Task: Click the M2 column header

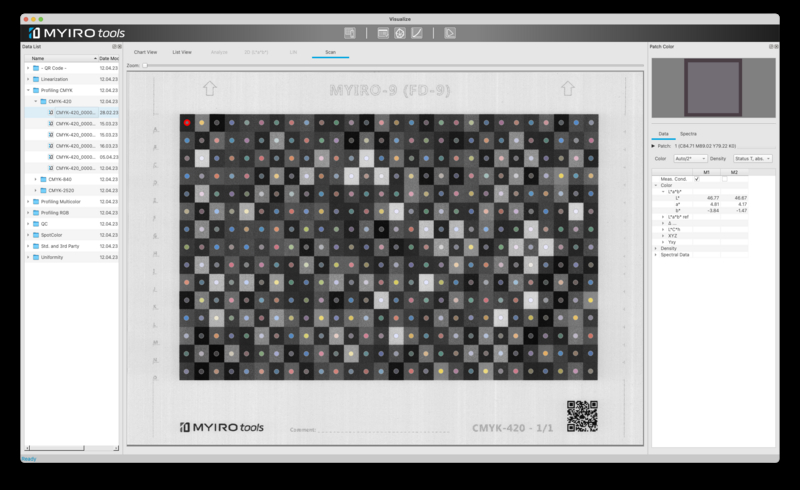Action: pyautogui.click(x=734, y=172)
